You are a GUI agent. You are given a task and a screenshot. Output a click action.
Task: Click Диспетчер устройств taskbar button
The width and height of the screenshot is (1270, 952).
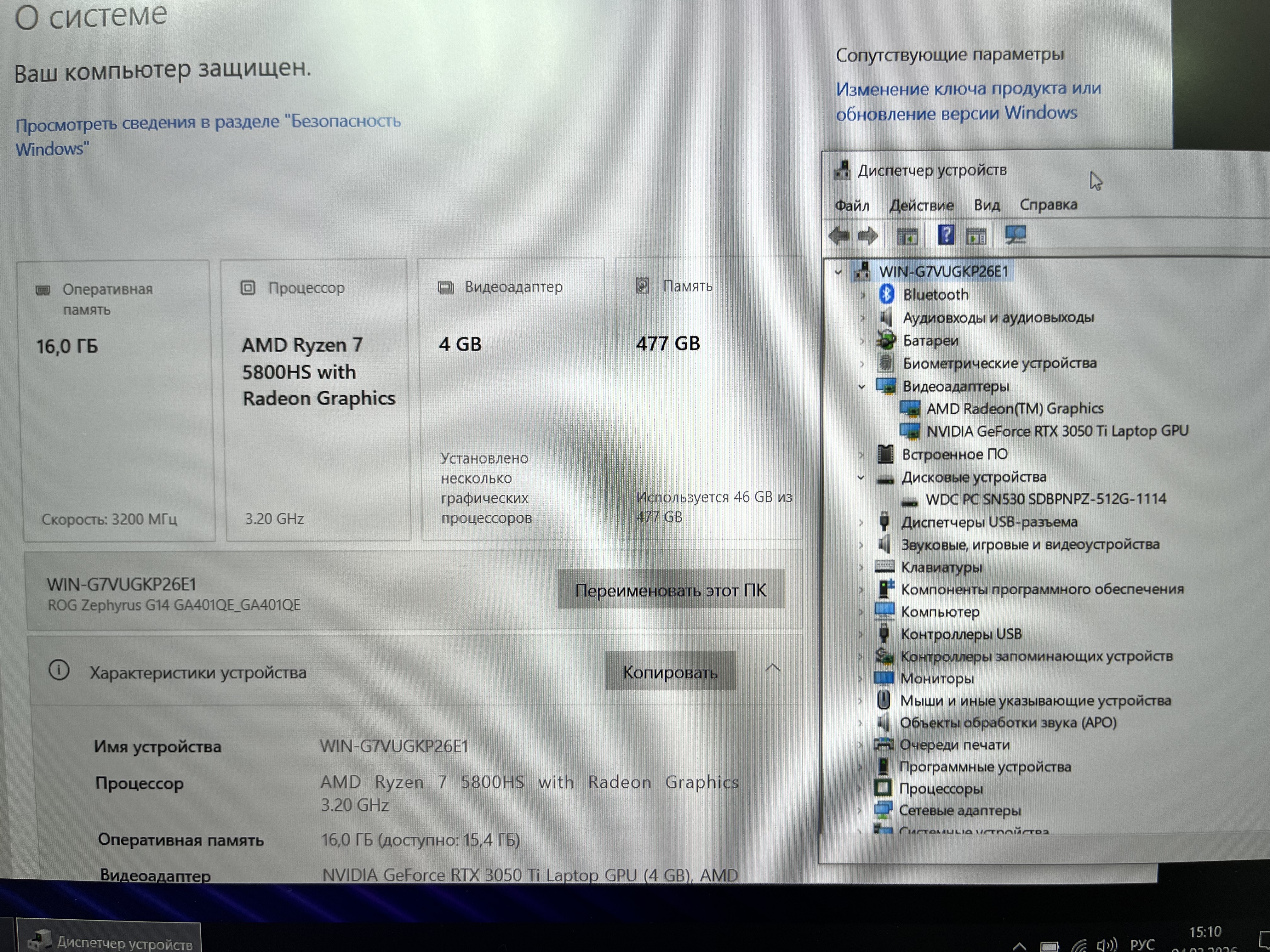coord(109,941)
